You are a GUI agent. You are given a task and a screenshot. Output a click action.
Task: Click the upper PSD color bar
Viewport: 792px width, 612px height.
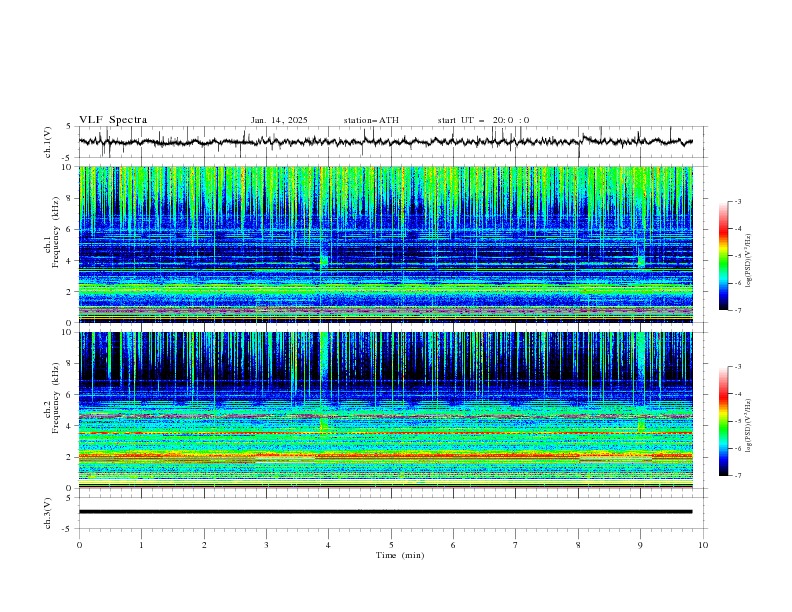click(x=724, y=256)
